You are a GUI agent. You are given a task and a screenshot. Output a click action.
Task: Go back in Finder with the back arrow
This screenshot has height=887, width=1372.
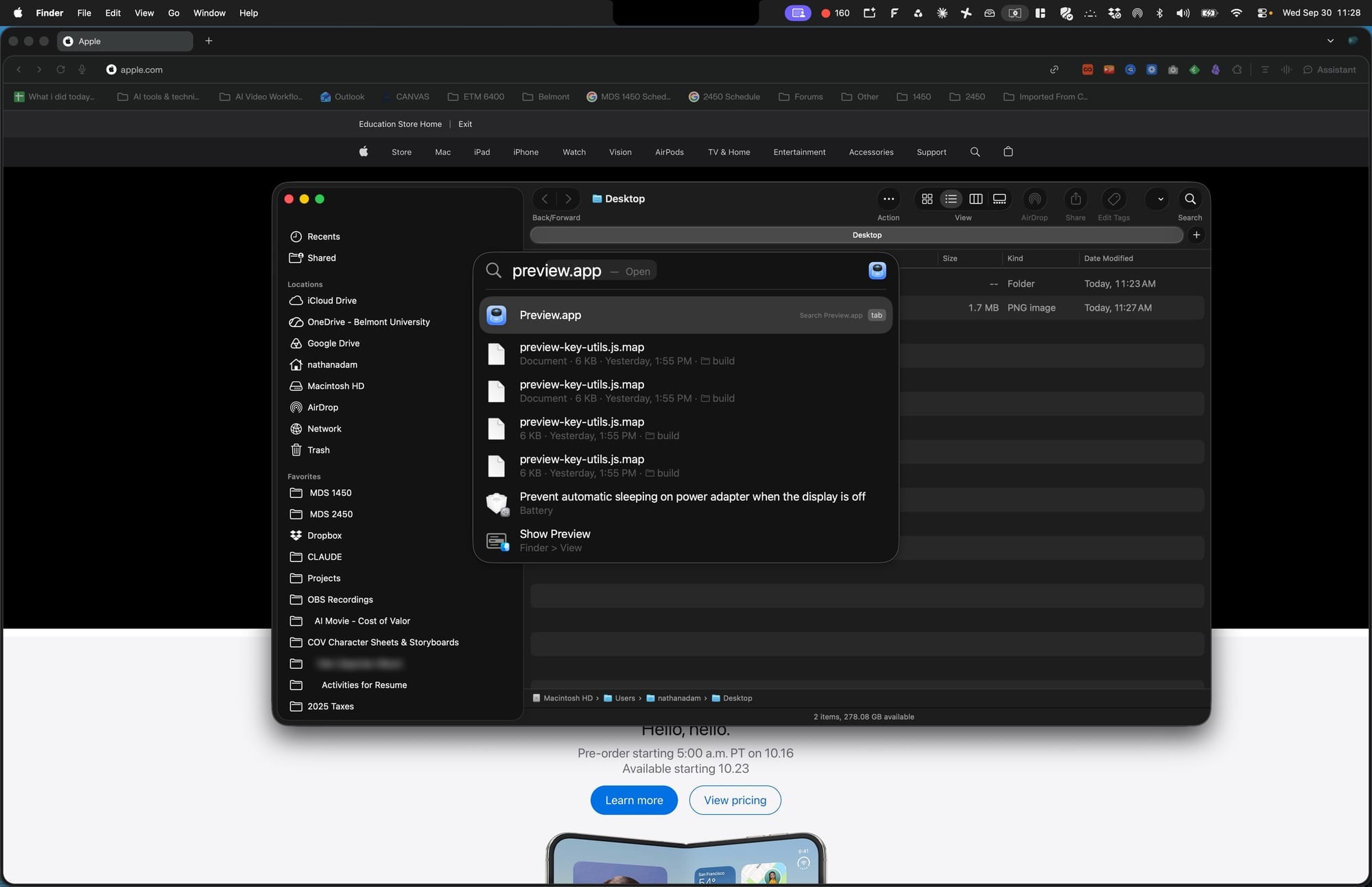click(545, 199)
